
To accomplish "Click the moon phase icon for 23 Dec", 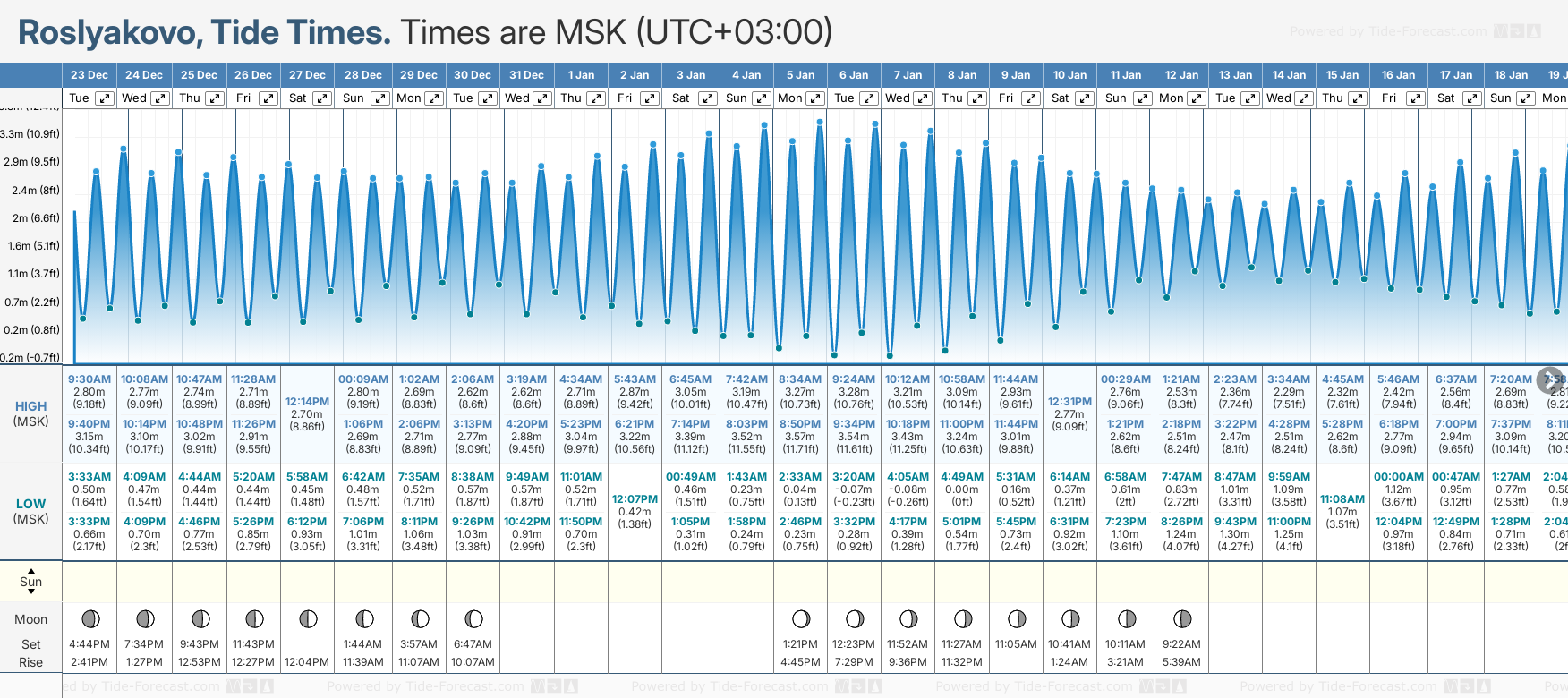I will click(x=90, y=618).
